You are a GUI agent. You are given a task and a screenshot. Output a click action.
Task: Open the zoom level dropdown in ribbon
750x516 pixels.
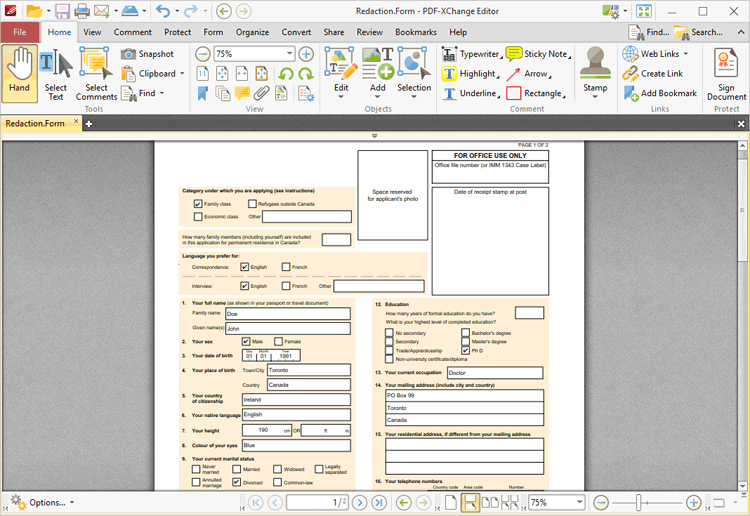(x=289, y=54)
